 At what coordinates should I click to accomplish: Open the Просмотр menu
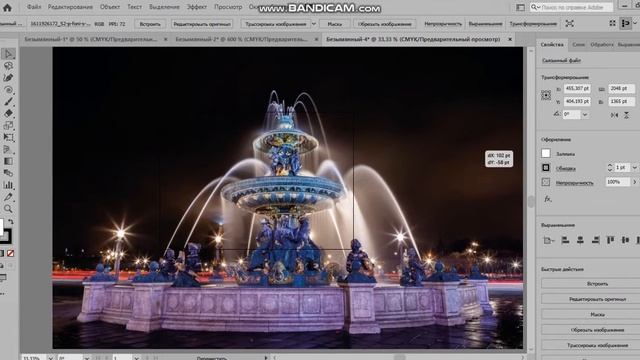click(x=228, y=7)
